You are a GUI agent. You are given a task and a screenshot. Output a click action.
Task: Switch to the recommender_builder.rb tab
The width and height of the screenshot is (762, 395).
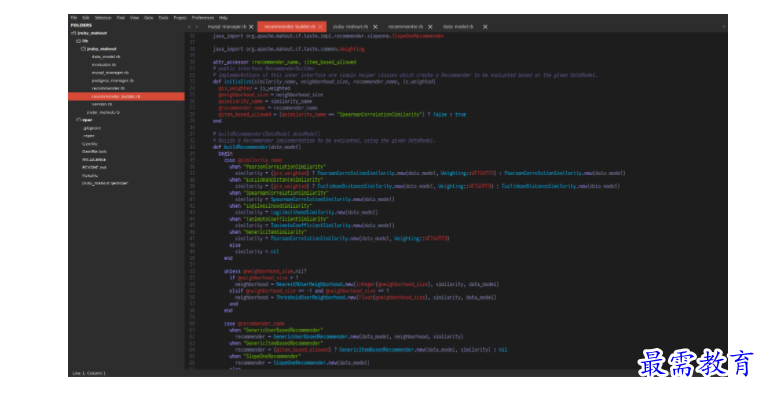[290, 27]
